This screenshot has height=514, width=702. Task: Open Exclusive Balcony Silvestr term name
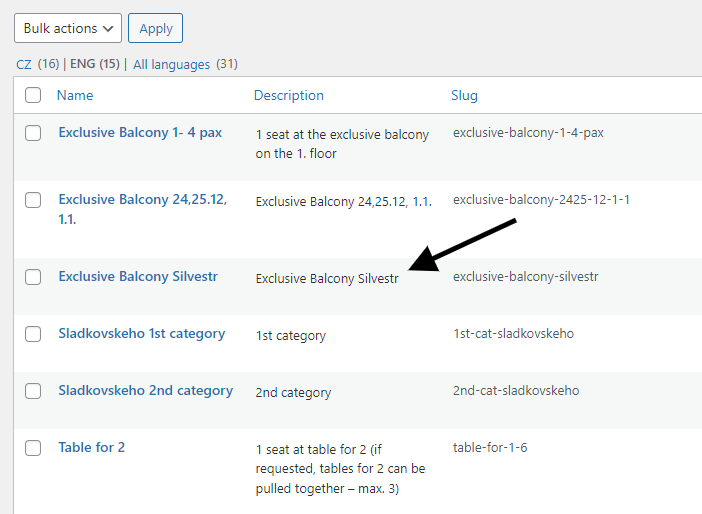(x=138, y=276)
